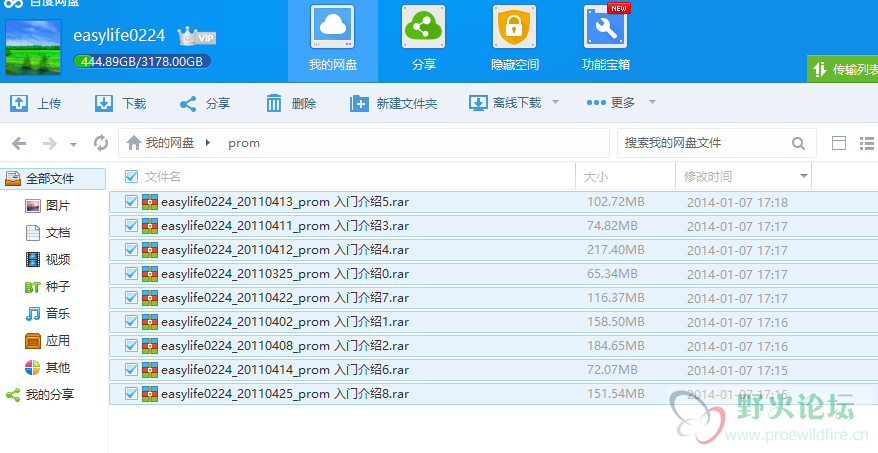Go back with the left arrow
878x453 pixels.
click(20, 143)
